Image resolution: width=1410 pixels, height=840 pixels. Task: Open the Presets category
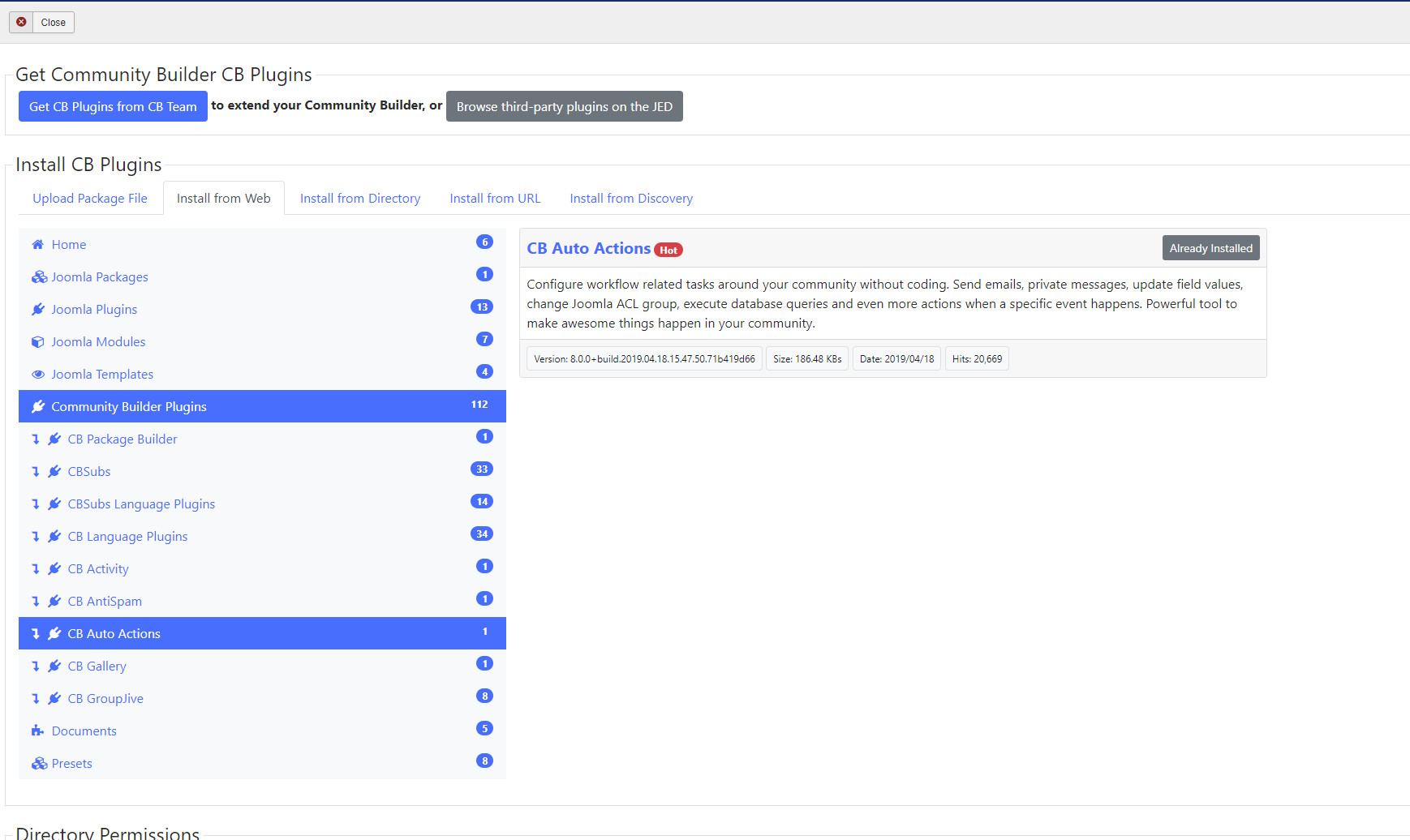pos(262,763)
